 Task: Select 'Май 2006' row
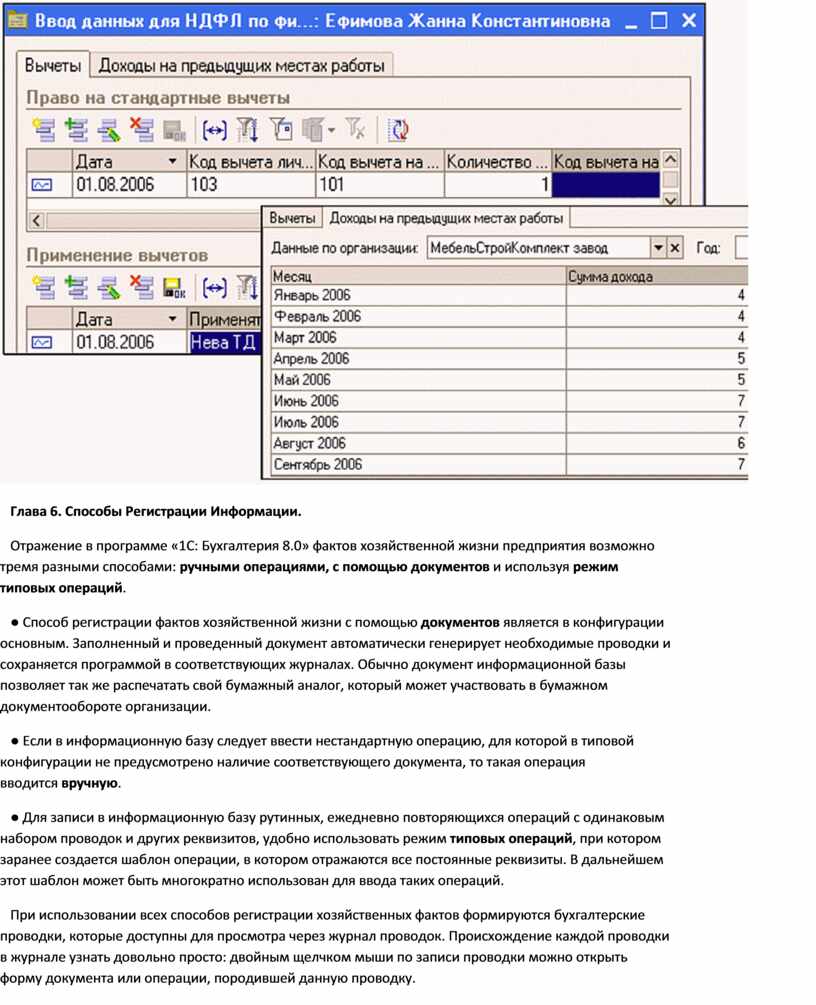[x=509, y=380]
